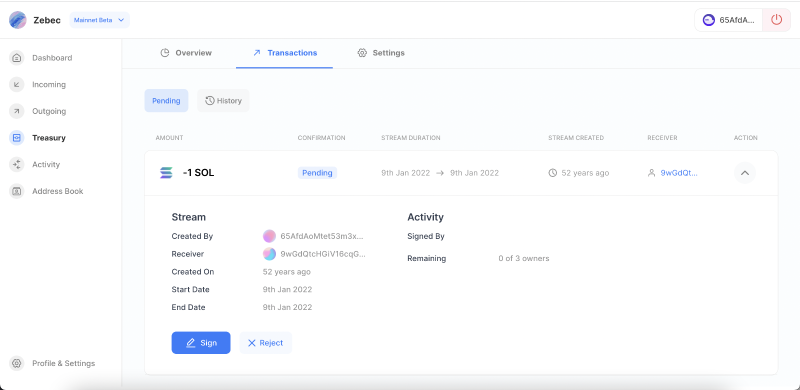Open Profile & Settings
Screen dimensions: 800x390
[x=63, y=363]
